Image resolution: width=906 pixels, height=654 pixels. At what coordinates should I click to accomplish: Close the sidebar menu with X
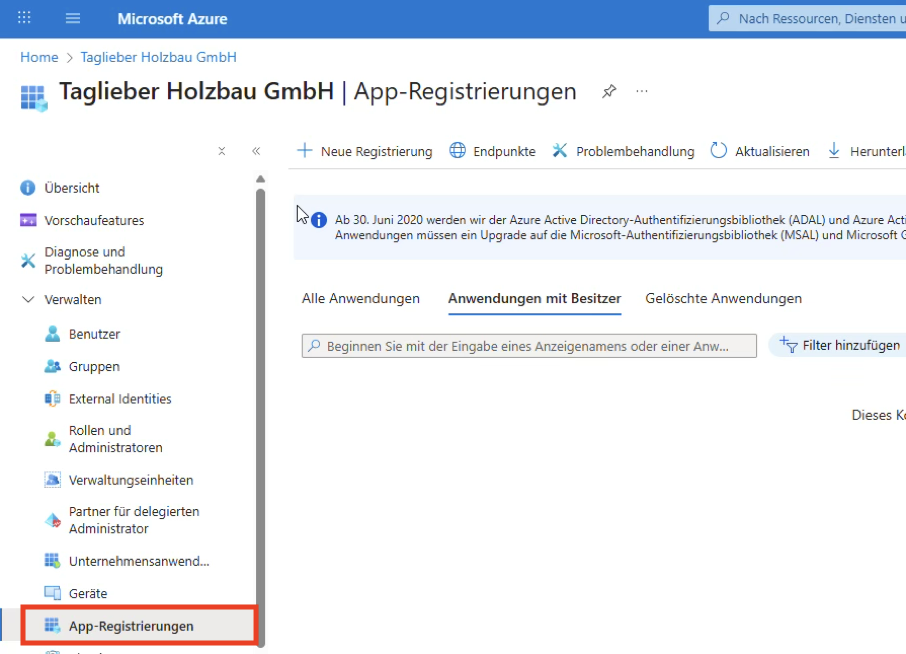tap(222, 151)
